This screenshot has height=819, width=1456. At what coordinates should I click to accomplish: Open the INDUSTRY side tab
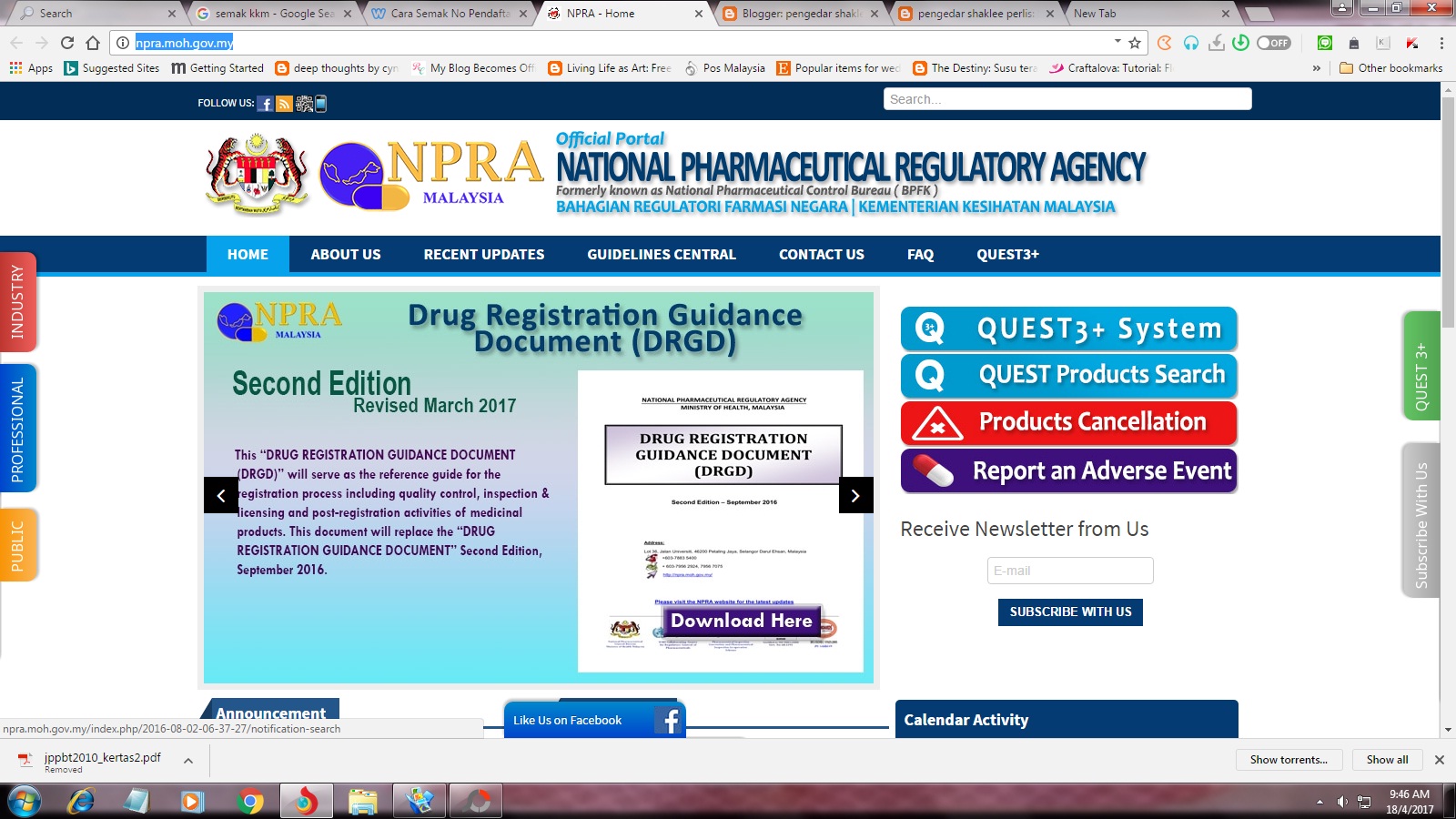(17, 302)
